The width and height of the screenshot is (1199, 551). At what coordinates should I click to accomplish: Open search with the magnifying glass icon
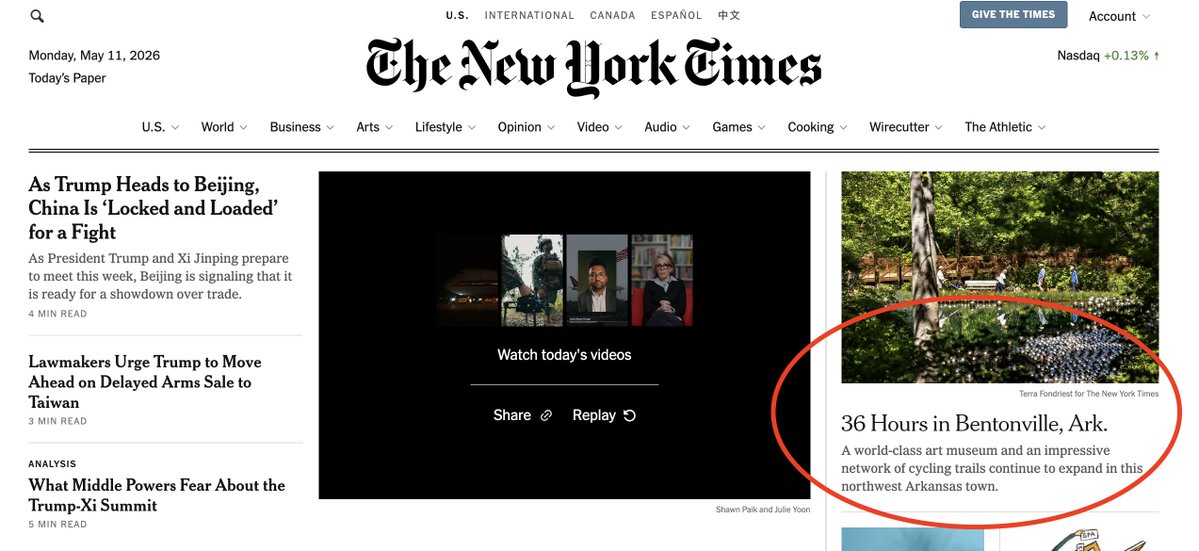[37, 16]
